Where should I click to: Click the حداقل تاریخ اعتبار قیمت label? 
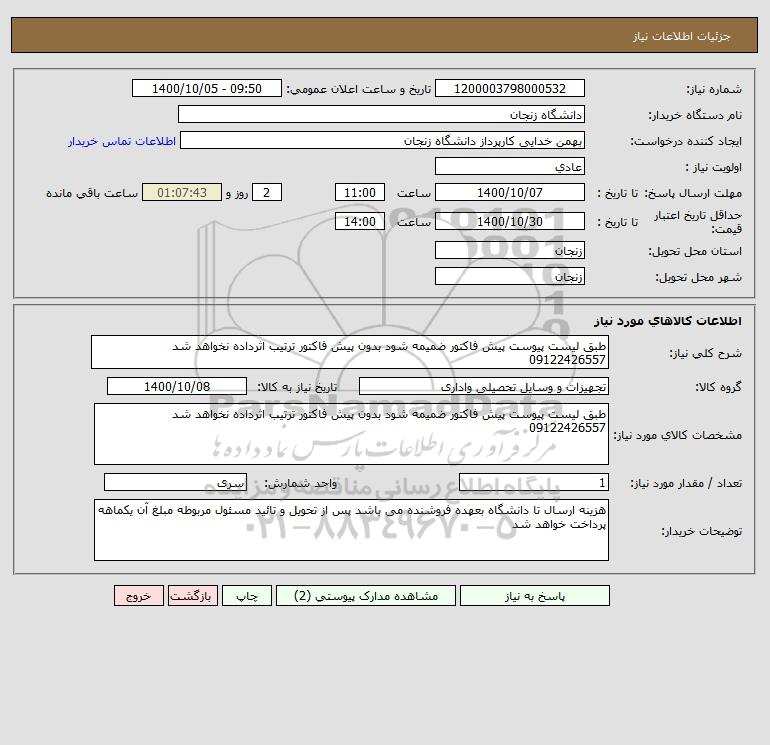698,222
